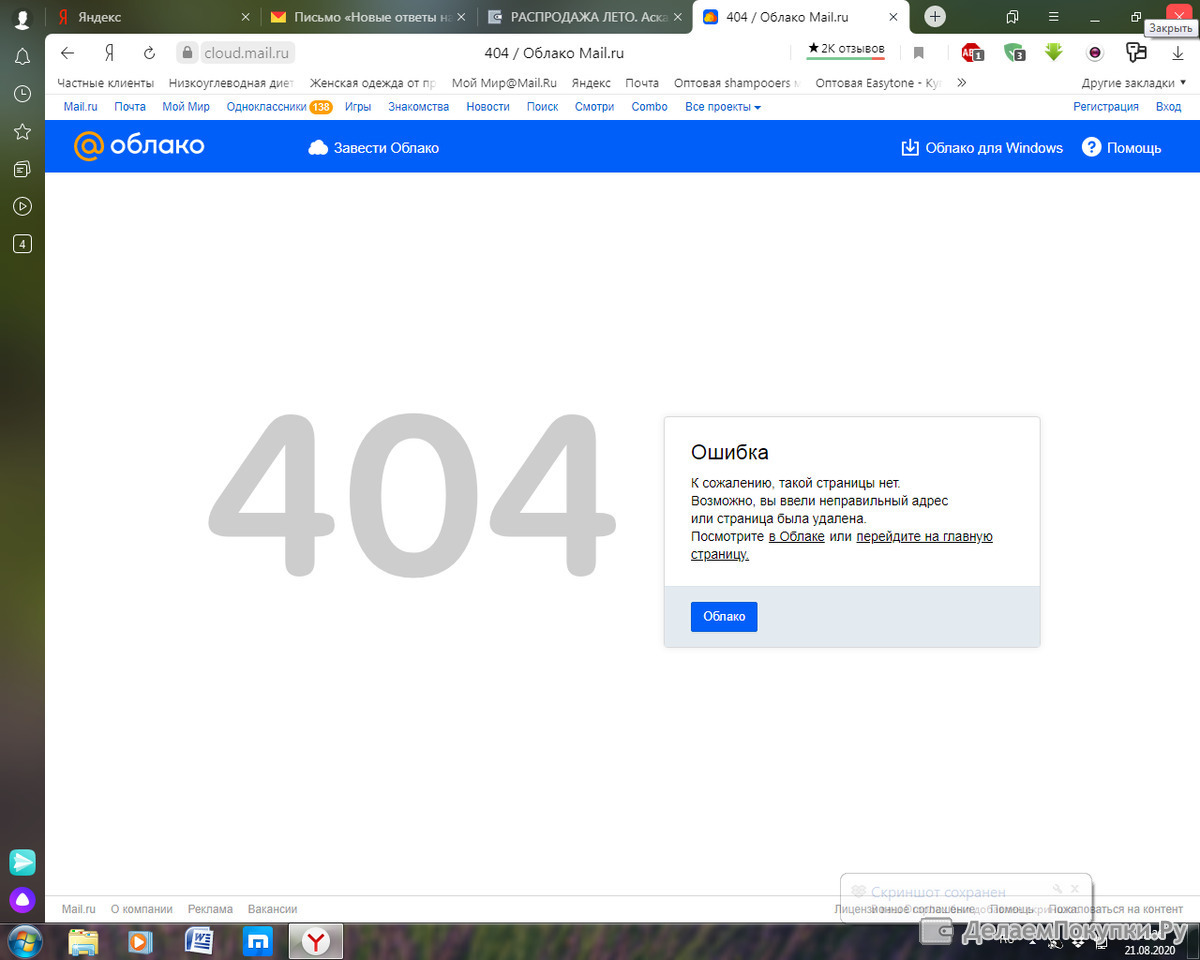This screenshot has height=960, width=1200.
Task: Open a new tab with plus button
Action: [x=935, y=17]
